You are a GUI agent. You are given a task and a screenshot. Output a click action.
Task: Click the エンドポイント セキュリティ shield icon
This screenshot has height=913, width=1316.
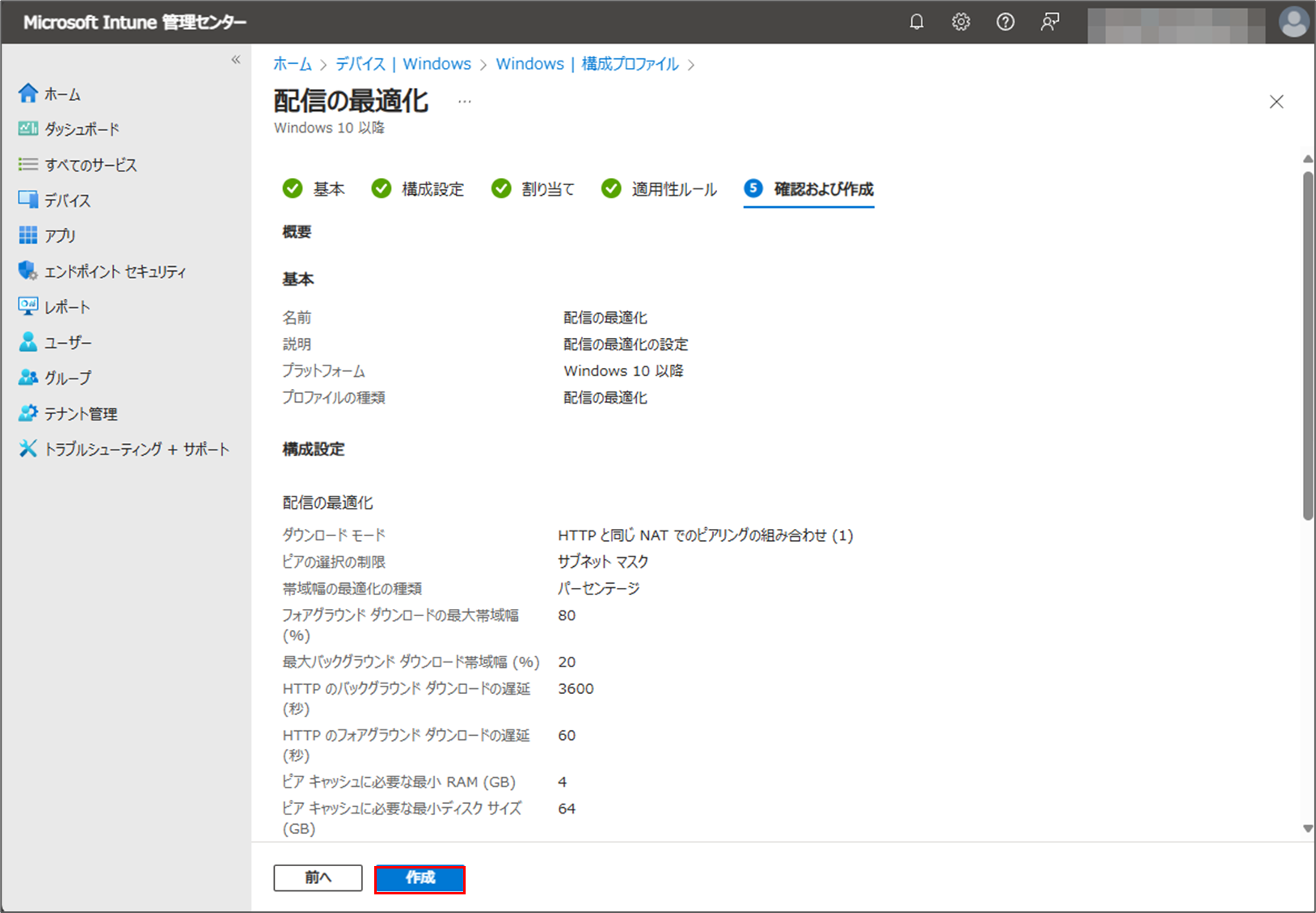coord(28,270)
